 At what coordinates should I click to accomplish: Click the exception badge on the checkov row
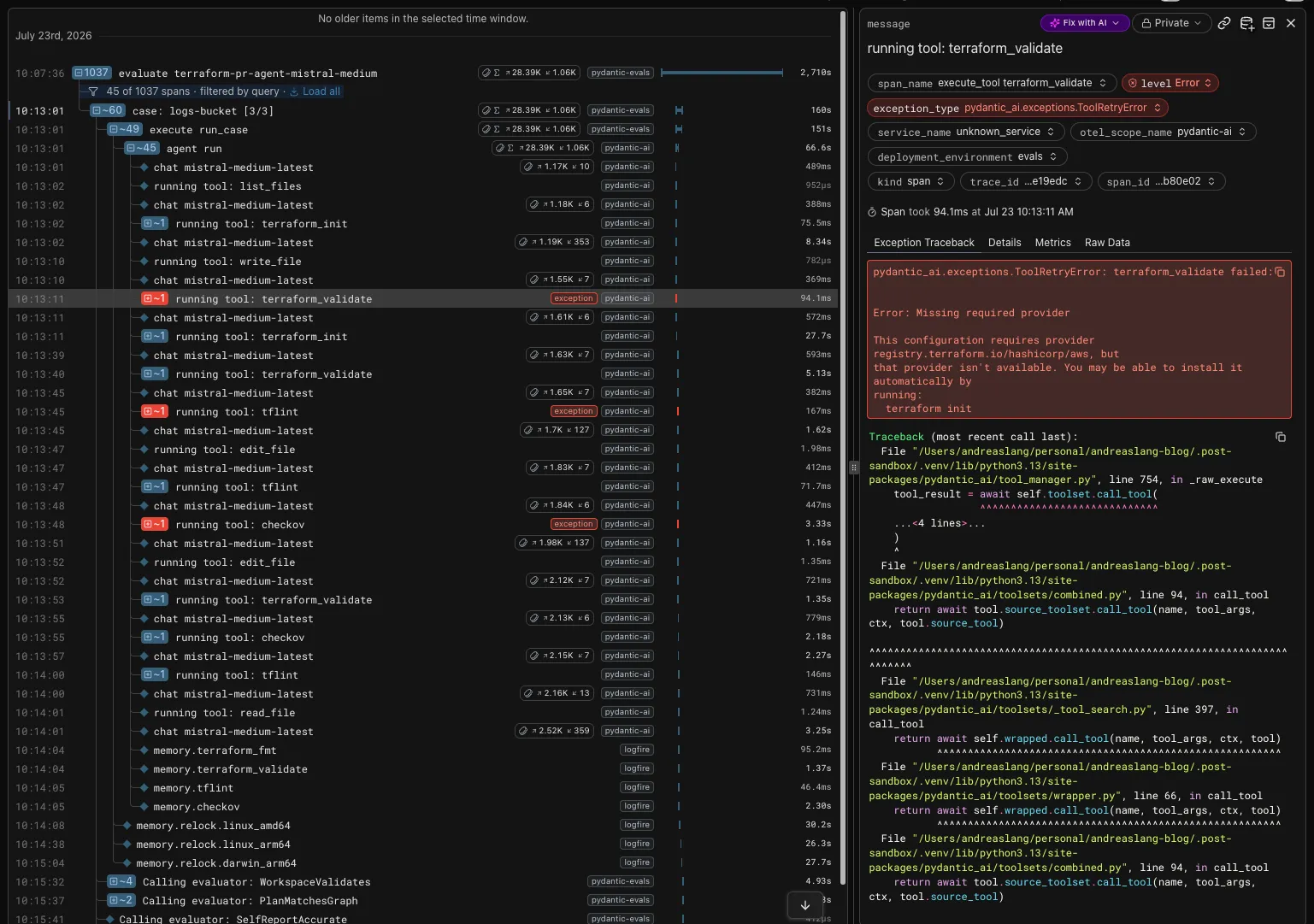pos(573,524)
